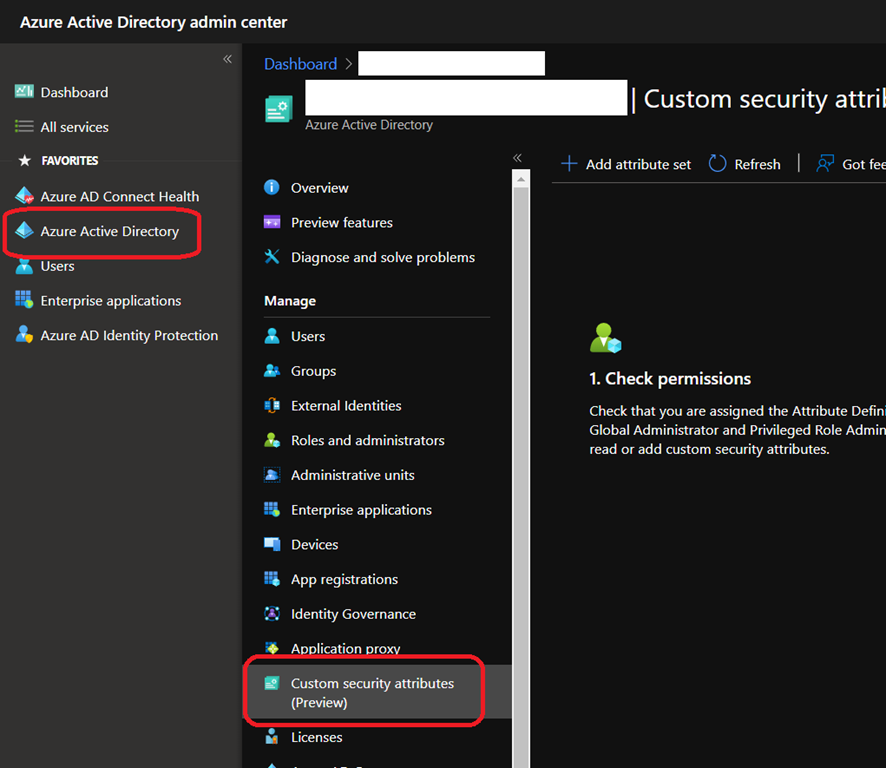The width and height of the screenshot is (886, 768).
Task: Collapse the left favorites sidebar
Action: pyautogui.click(x=227, y=59)
